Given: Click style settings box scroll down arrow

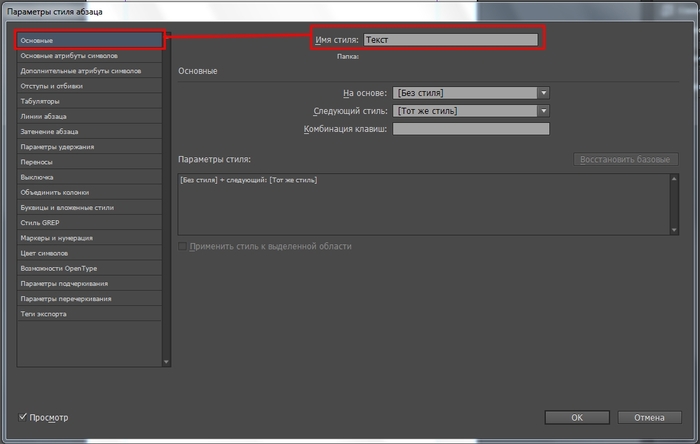Looking at the screenshot, I should click(x=674, y=230).
